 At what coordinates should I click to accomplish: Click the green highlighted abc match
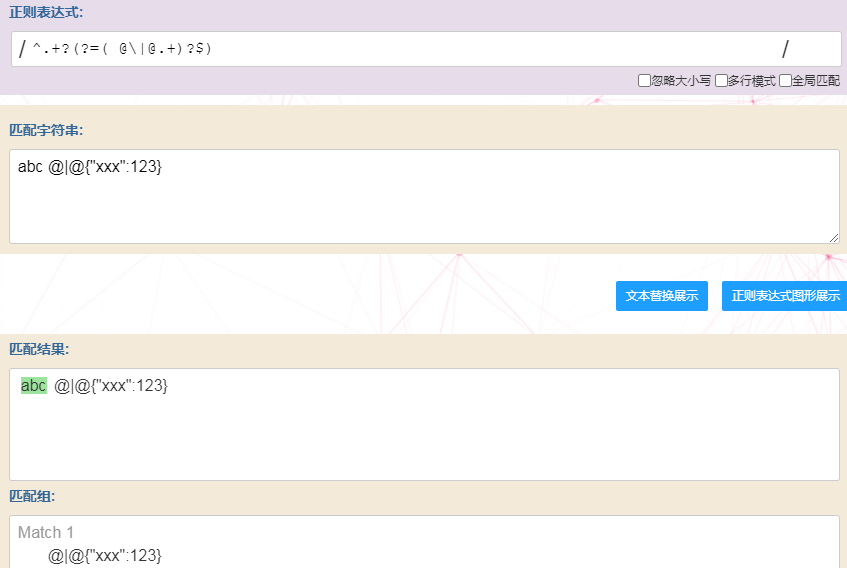tap(34, 385)
